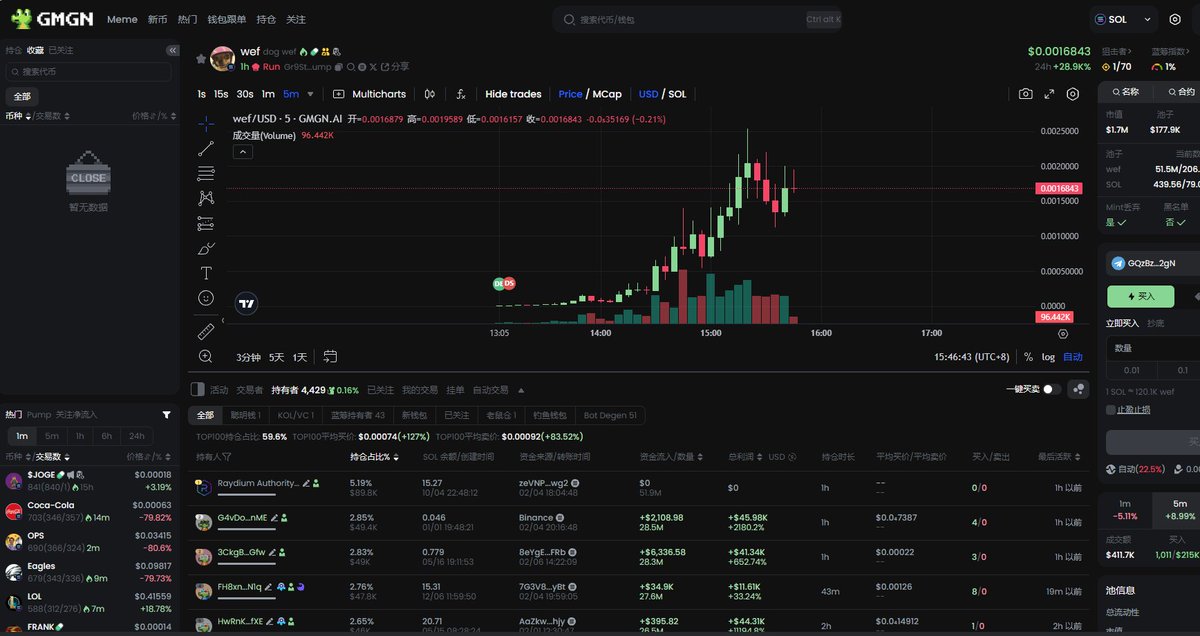The height and width of the screenshot is (636, 1200).
Task: Click the TradingView logo on chart
Action: [246, 303]
